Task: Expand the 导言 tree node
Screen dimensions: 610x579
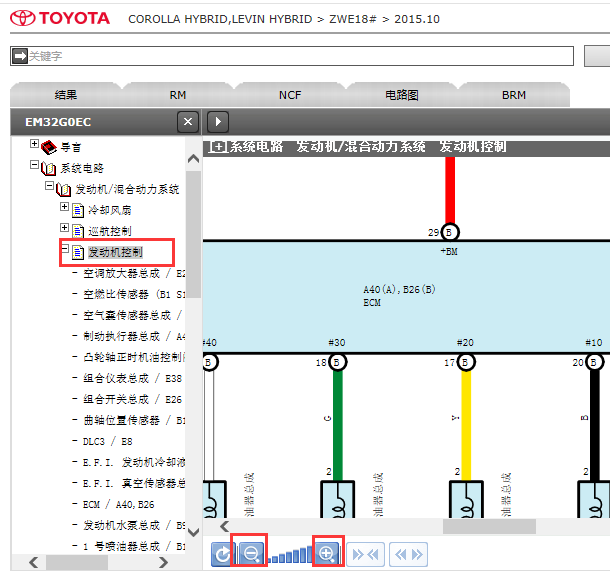Action: point(34,144)
